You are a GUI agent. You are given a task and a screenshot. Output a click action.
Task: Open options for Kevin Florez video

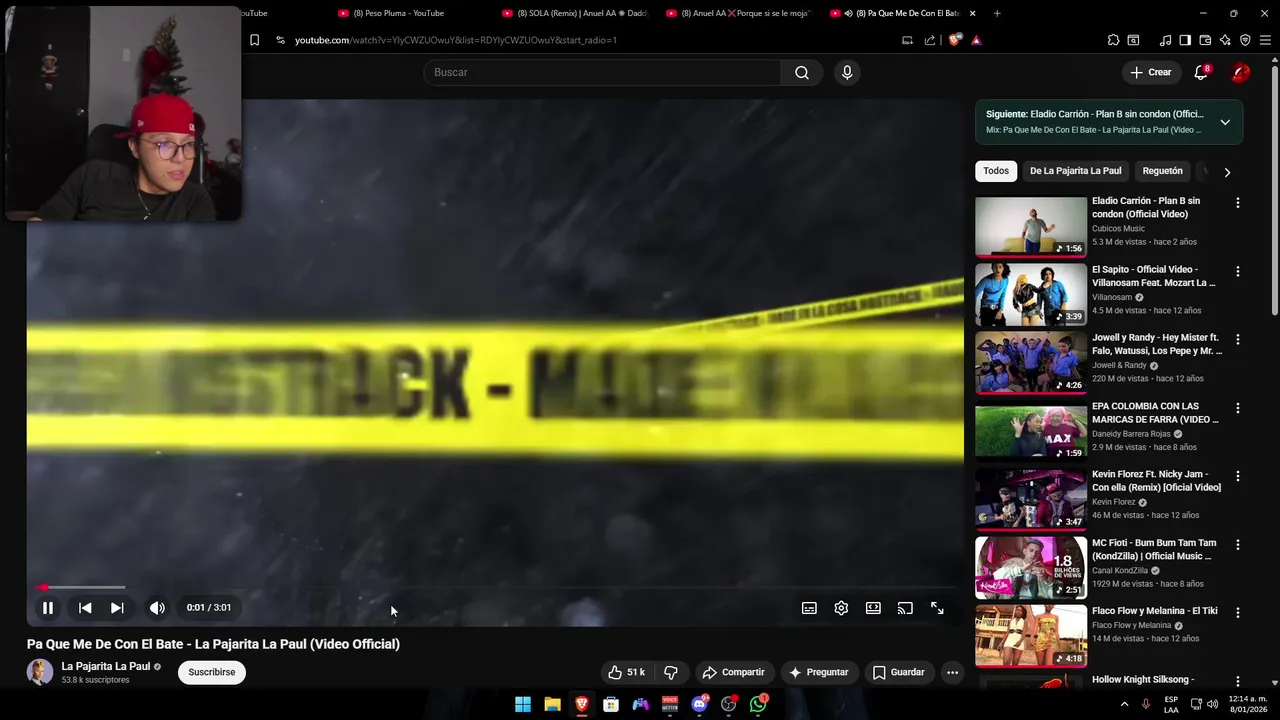tap(1237, 476)
